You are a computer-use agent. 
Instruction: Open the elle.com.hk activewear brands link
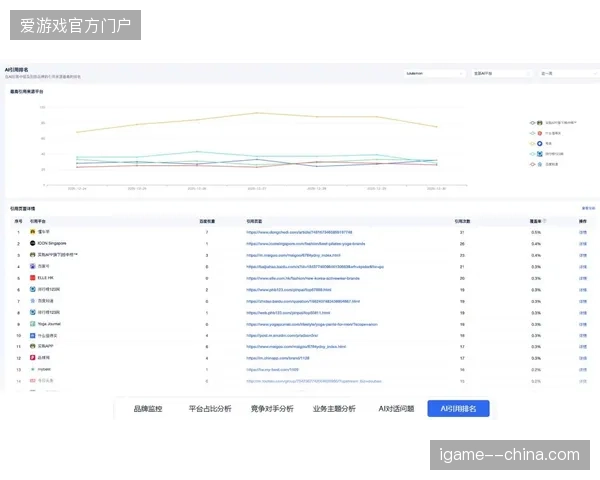click(303, 278)
